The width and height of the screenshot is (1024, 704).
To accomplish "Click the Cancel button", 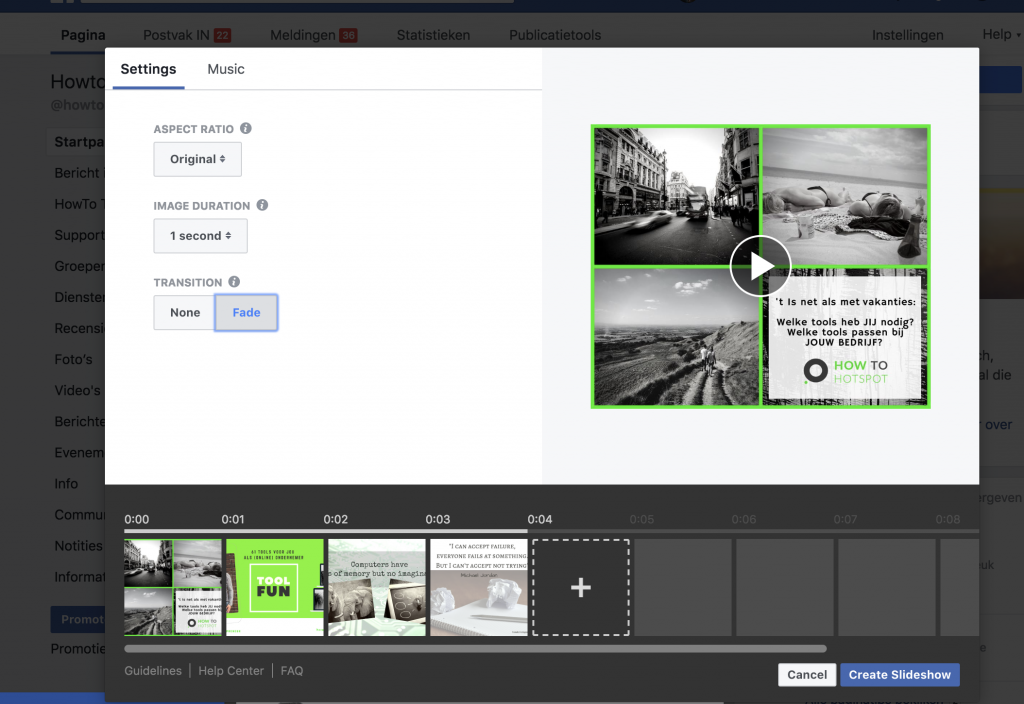I will click(x=806, y=675).
